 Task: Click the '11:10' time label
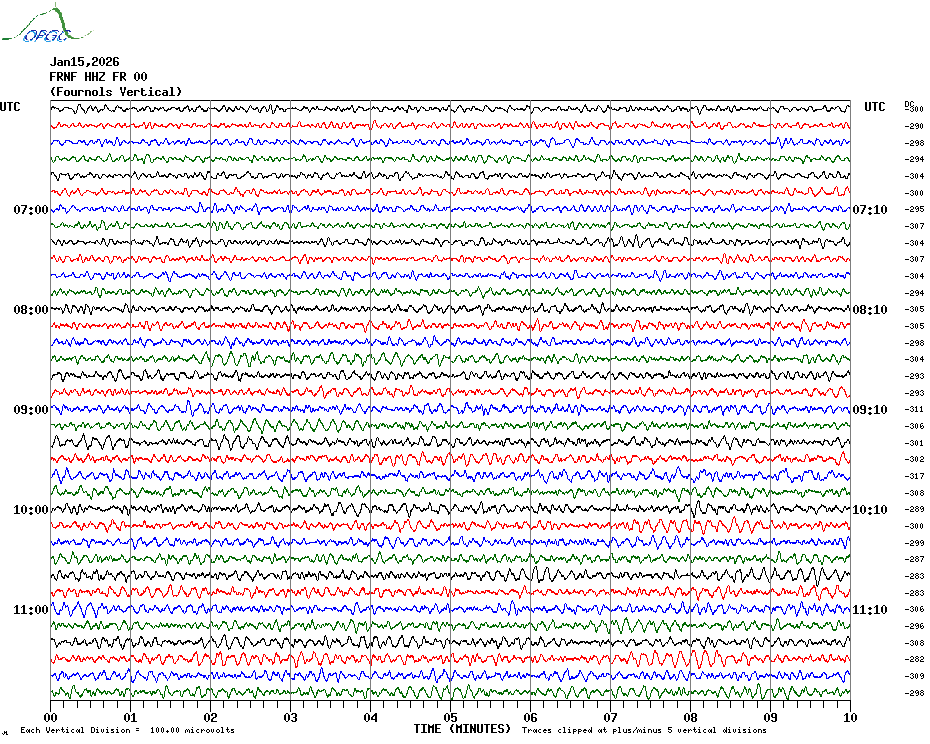pyautogui.click(x=870, y=610)
